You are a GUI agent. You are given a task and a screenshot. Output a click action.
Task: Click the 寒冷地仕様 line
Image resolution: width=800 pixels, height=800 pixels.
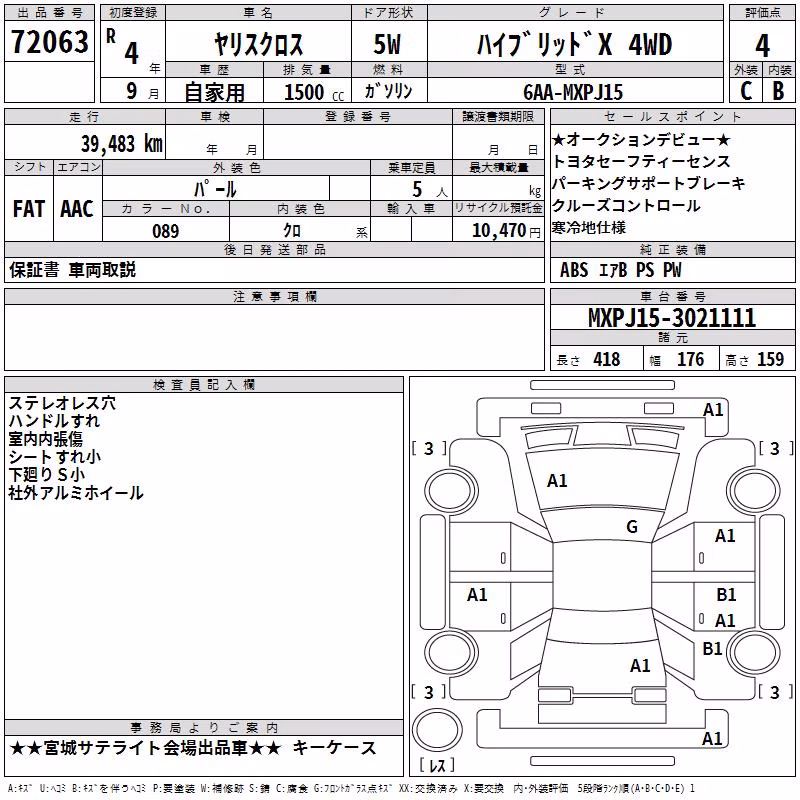(588, 228)
